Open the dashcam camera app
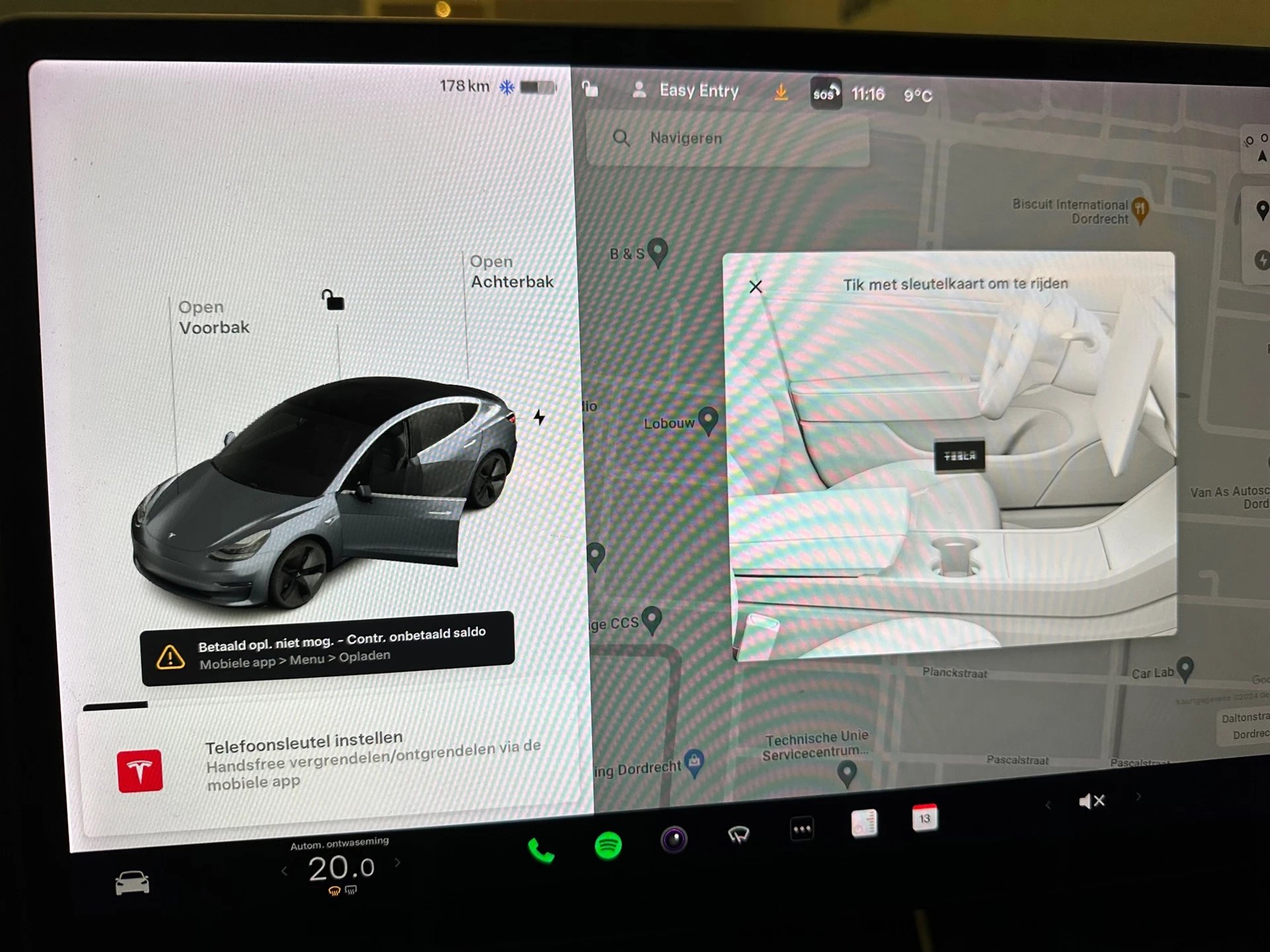Viewport: 1270px width, 952px height. [x=674, y=840]
